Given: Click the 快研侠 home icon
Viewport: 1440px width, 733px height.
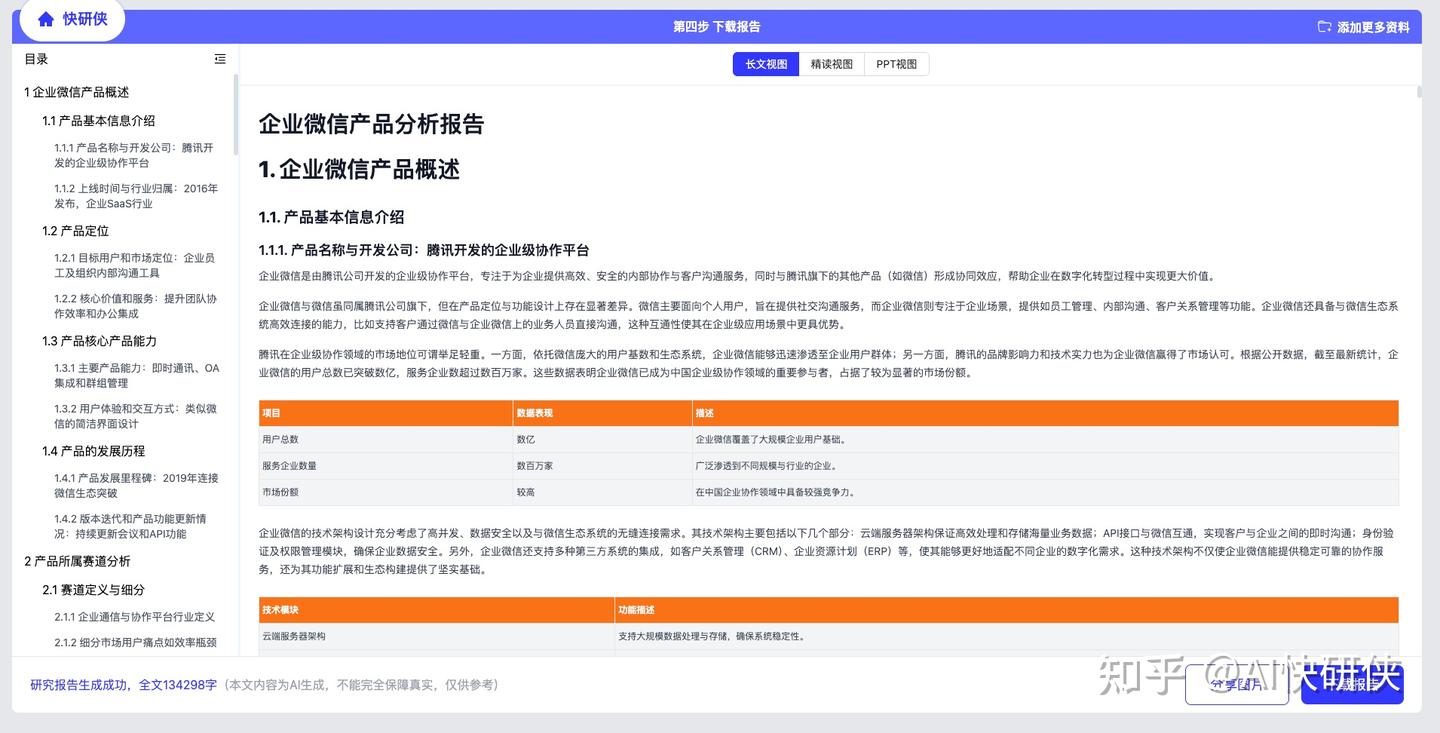Looking at the screenshot, I should [46, 19].
